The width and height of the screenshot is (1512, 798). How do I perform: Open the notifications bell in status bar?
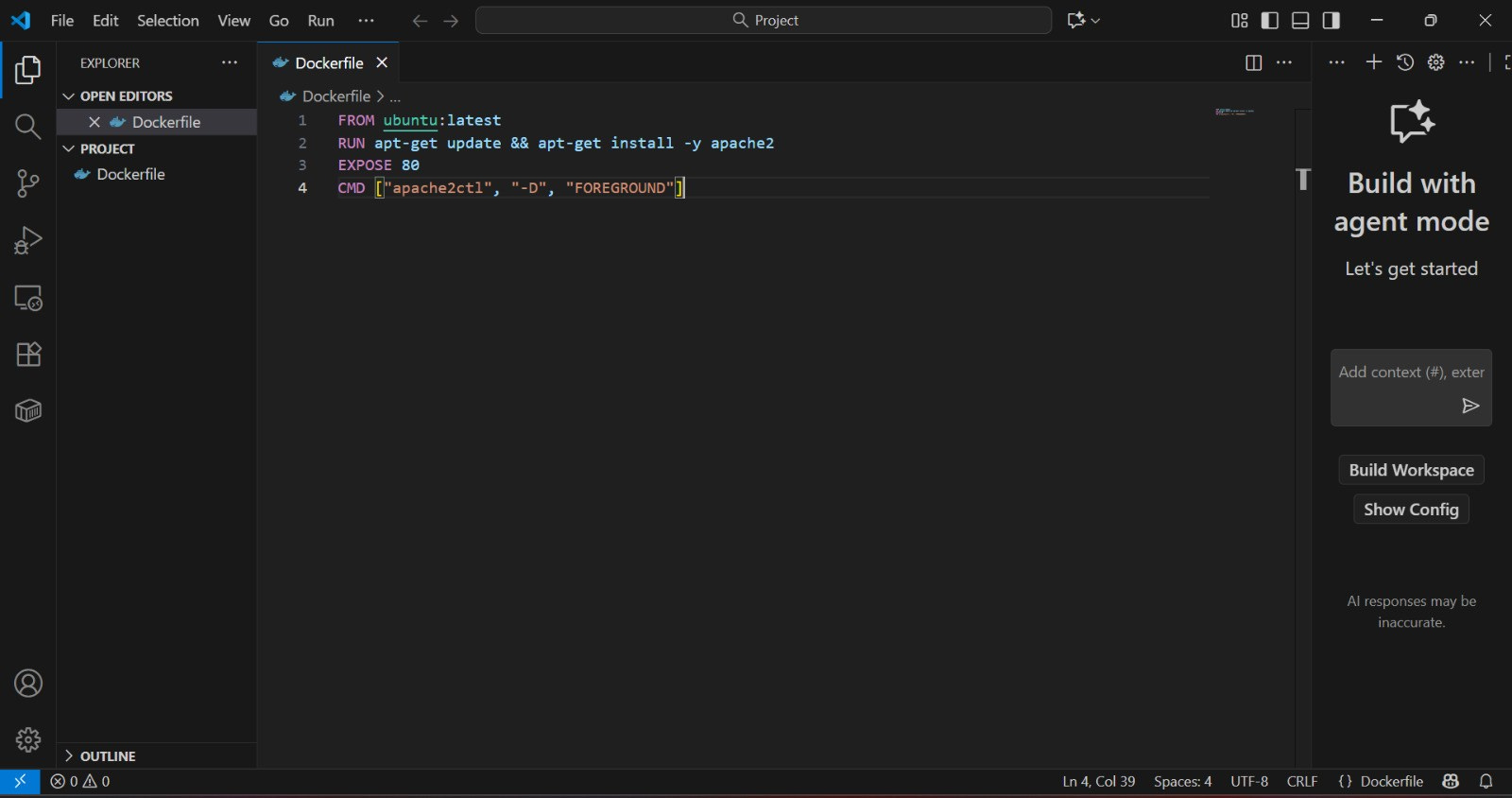click(x=1486, y=782)
